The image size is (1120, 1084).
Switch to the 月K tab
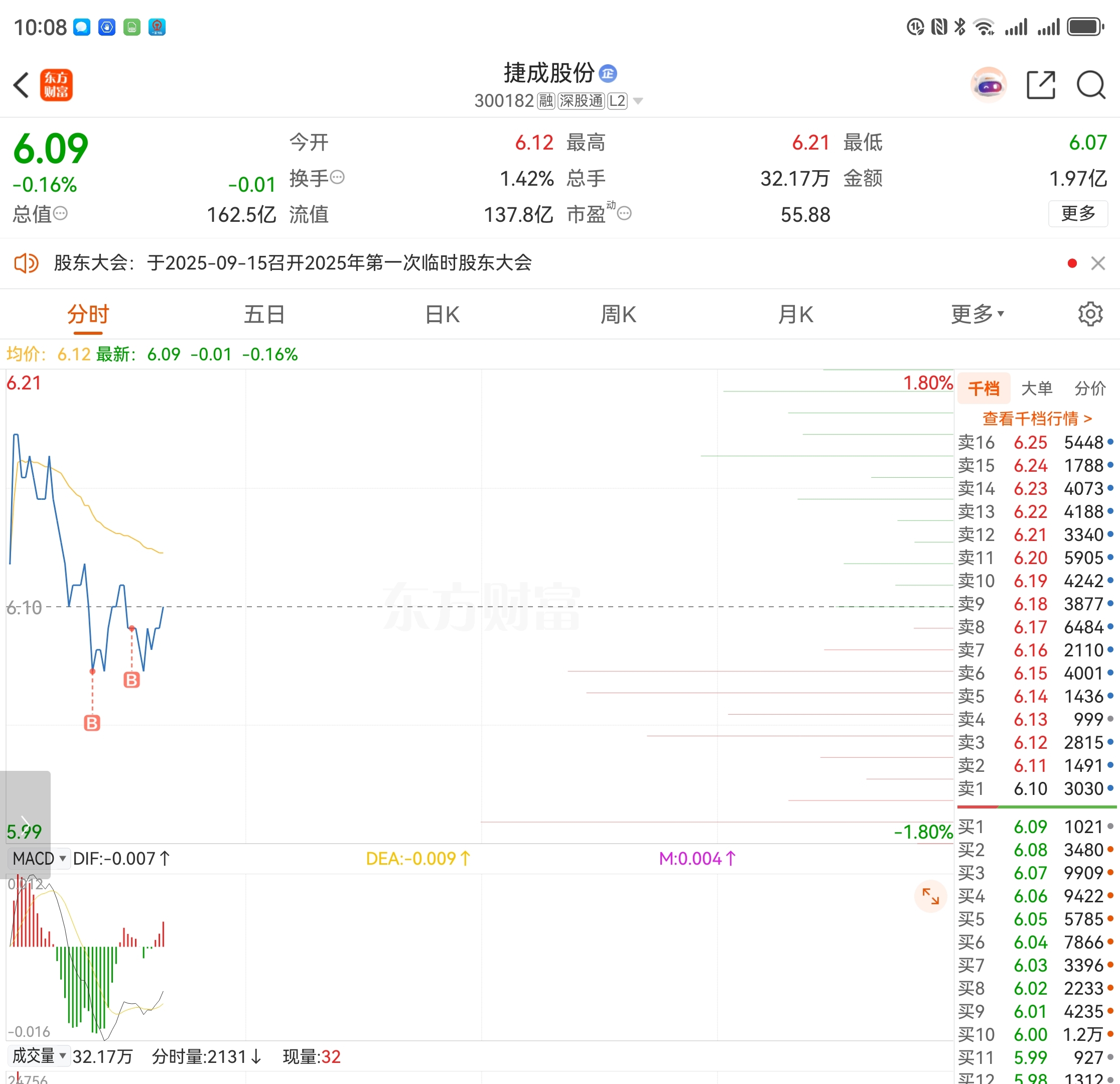(795, 314)
